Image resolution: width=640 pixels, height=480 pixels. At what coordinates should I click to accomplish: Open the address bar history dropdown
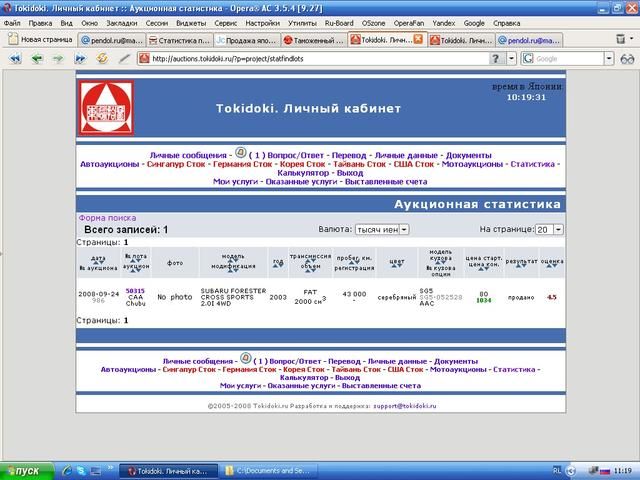[511, 59]
